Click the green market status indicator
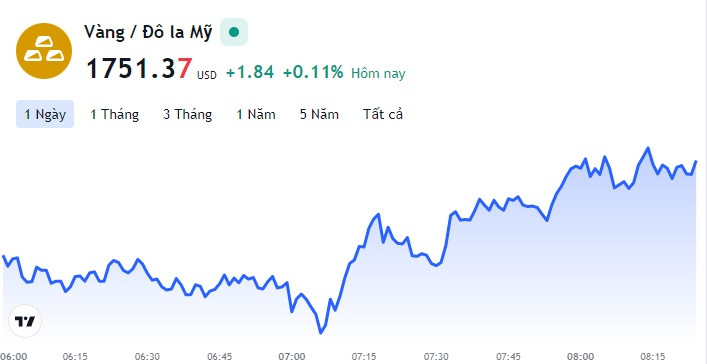The width and height of the screenshot is (707, 364). click(x=234, y=32)
